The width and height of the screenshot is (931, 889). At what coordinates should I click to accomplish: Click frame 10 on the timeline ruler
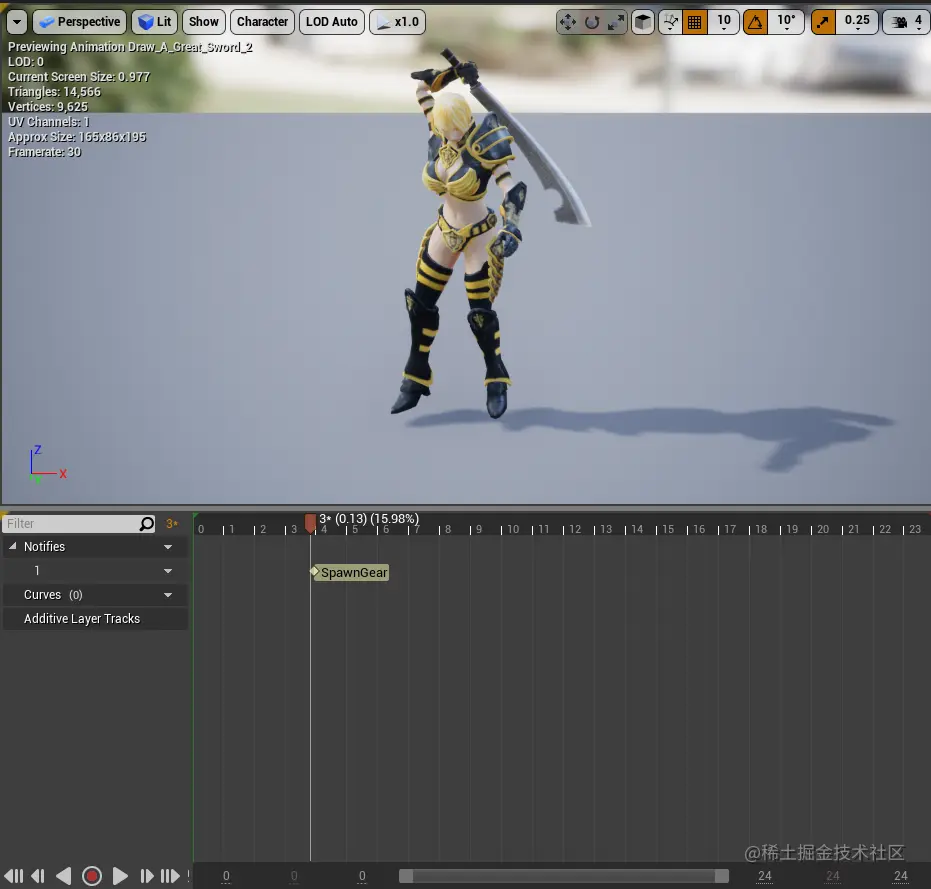(512, 529)
